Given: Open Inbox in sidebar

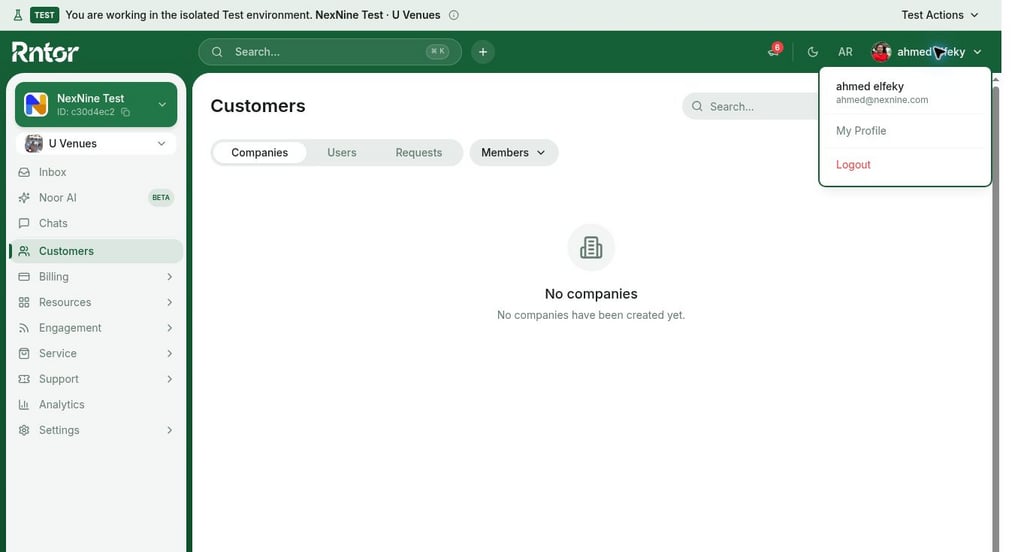Looking at the screenshot, I should (96, 172).
